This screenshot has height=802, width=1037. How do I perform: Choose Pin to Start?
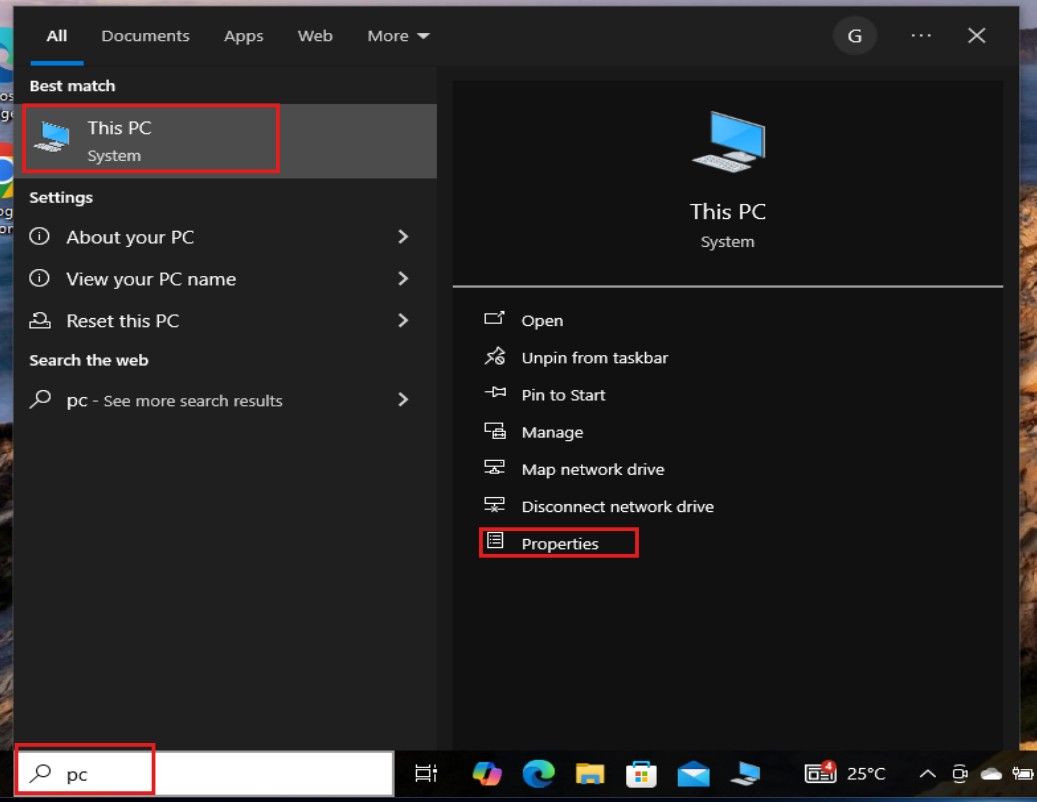(563, 395)
